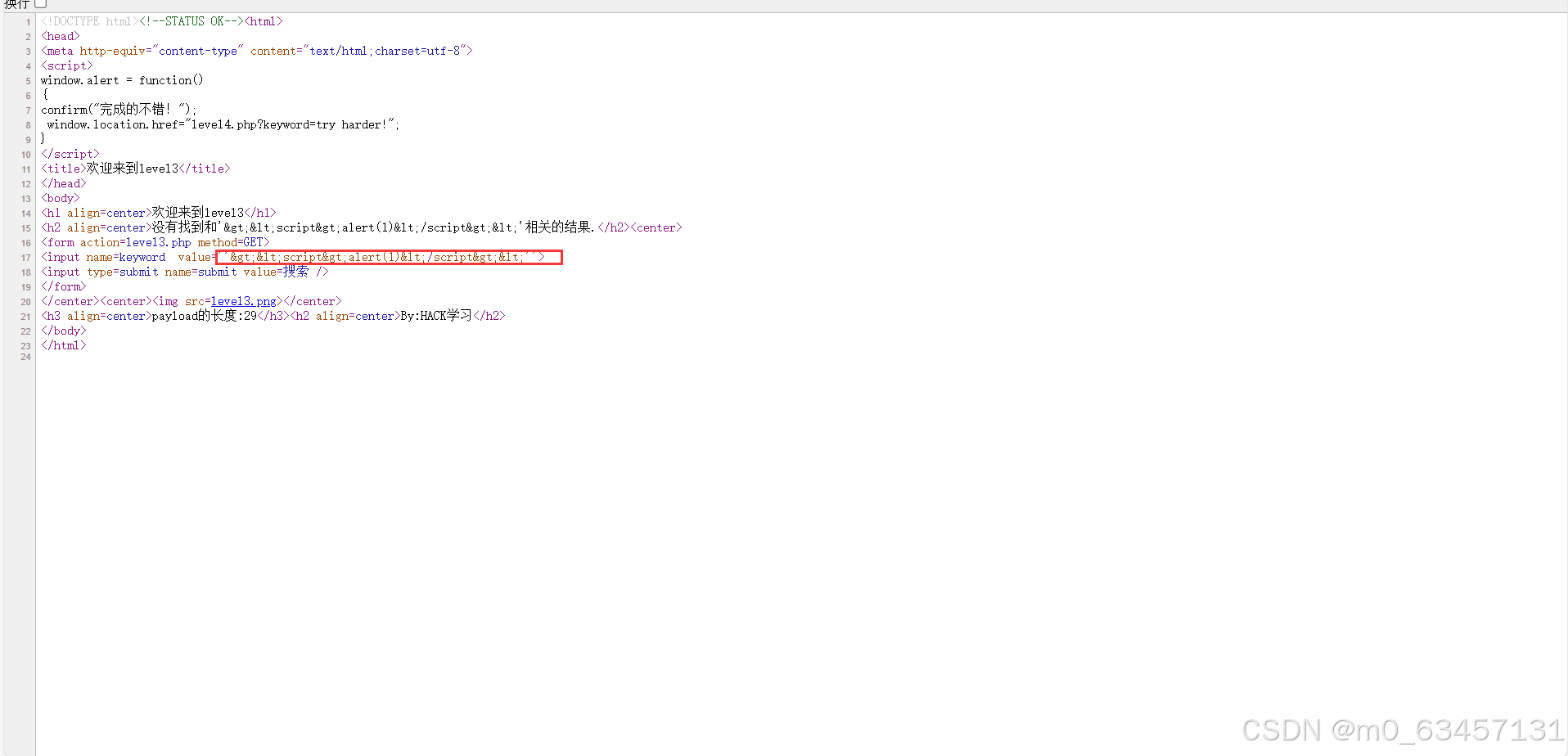Viewport: 1568px width, 756px height.
Task: Click line number 21 in the gutter
Action: 25,317
